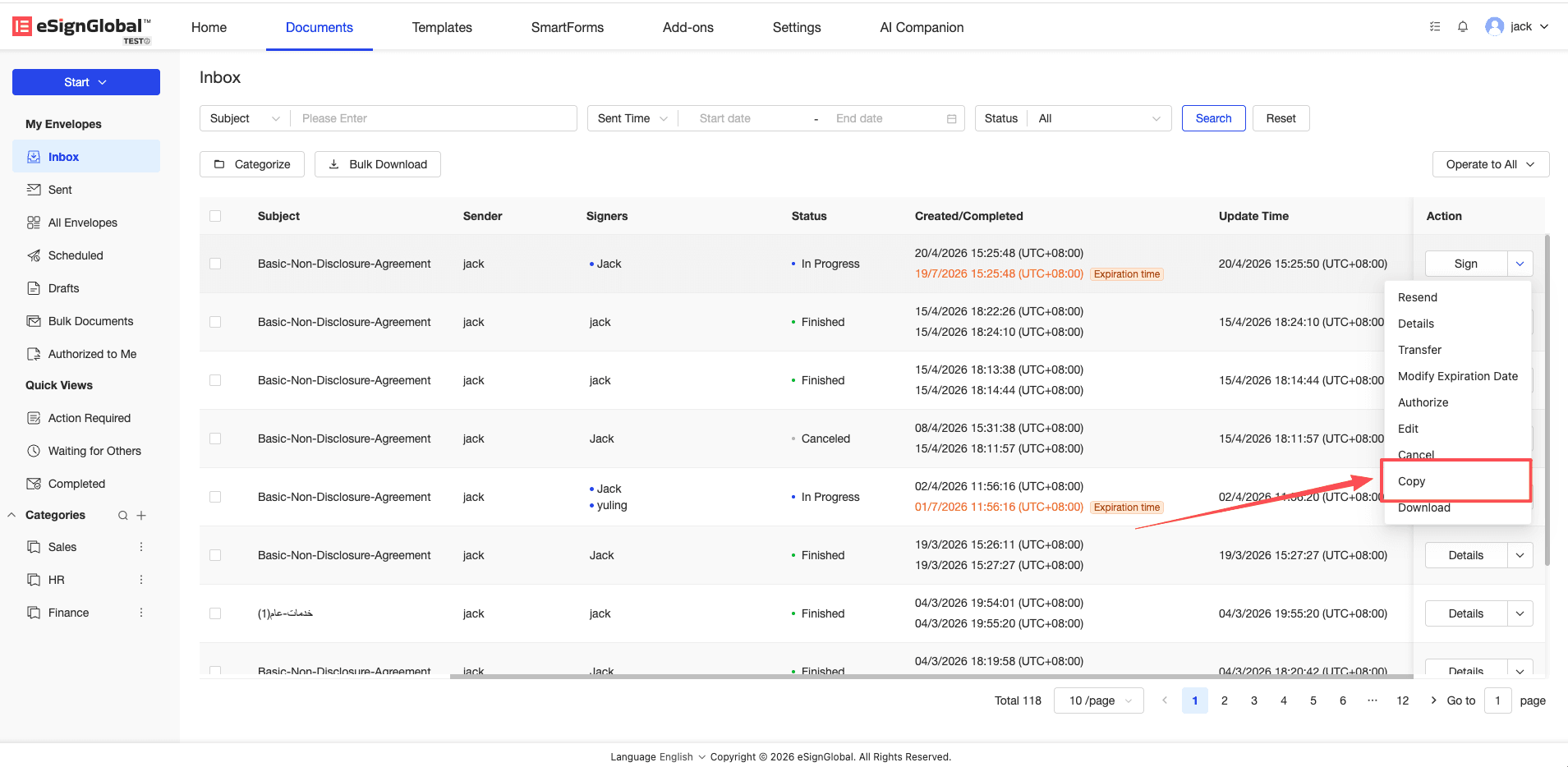Click the Reset button
The height and width of the screenshot is (767, 1568).
pos(1281,118)
